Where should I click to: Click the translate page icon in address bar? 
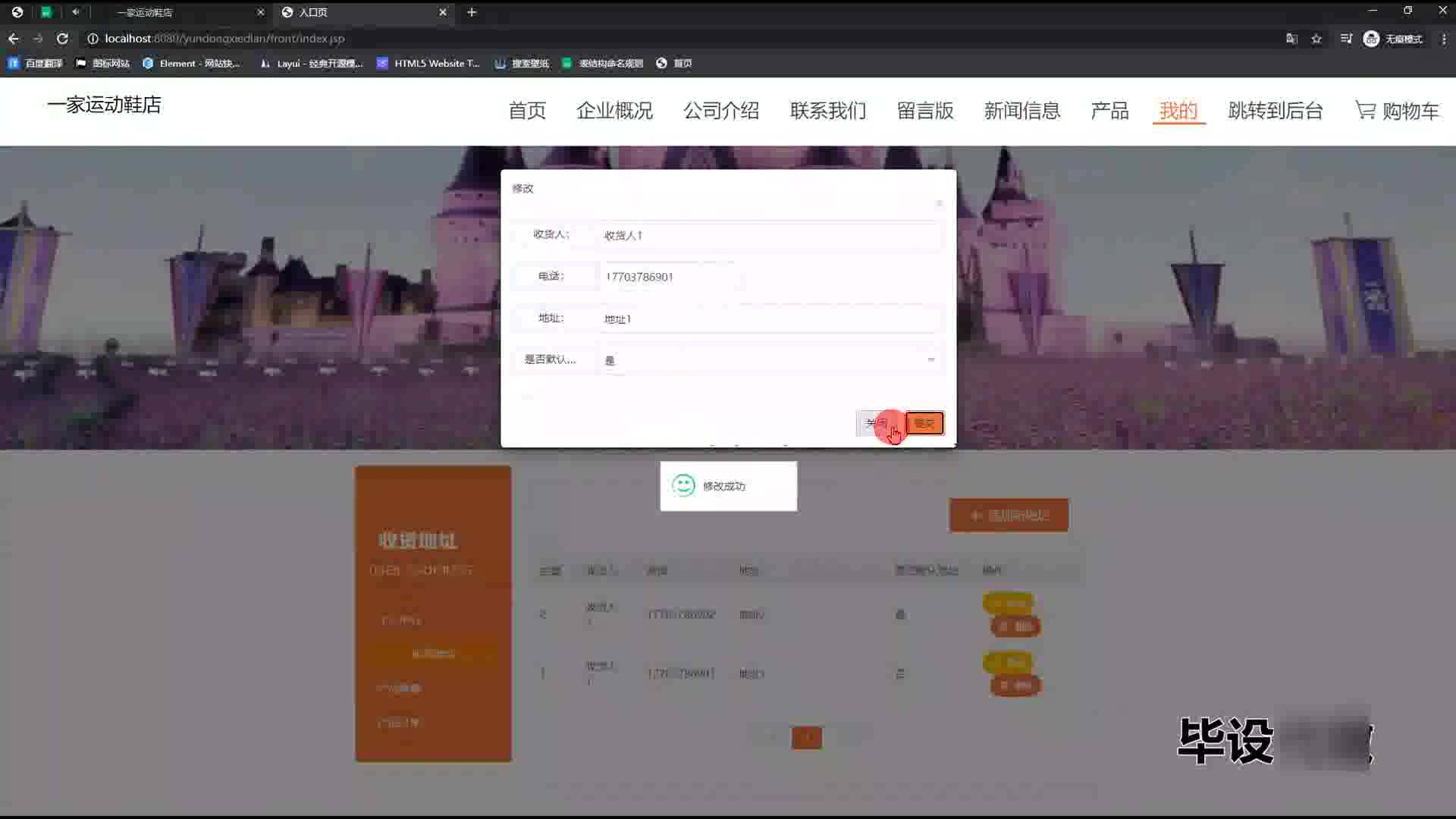pos(1291,39)
